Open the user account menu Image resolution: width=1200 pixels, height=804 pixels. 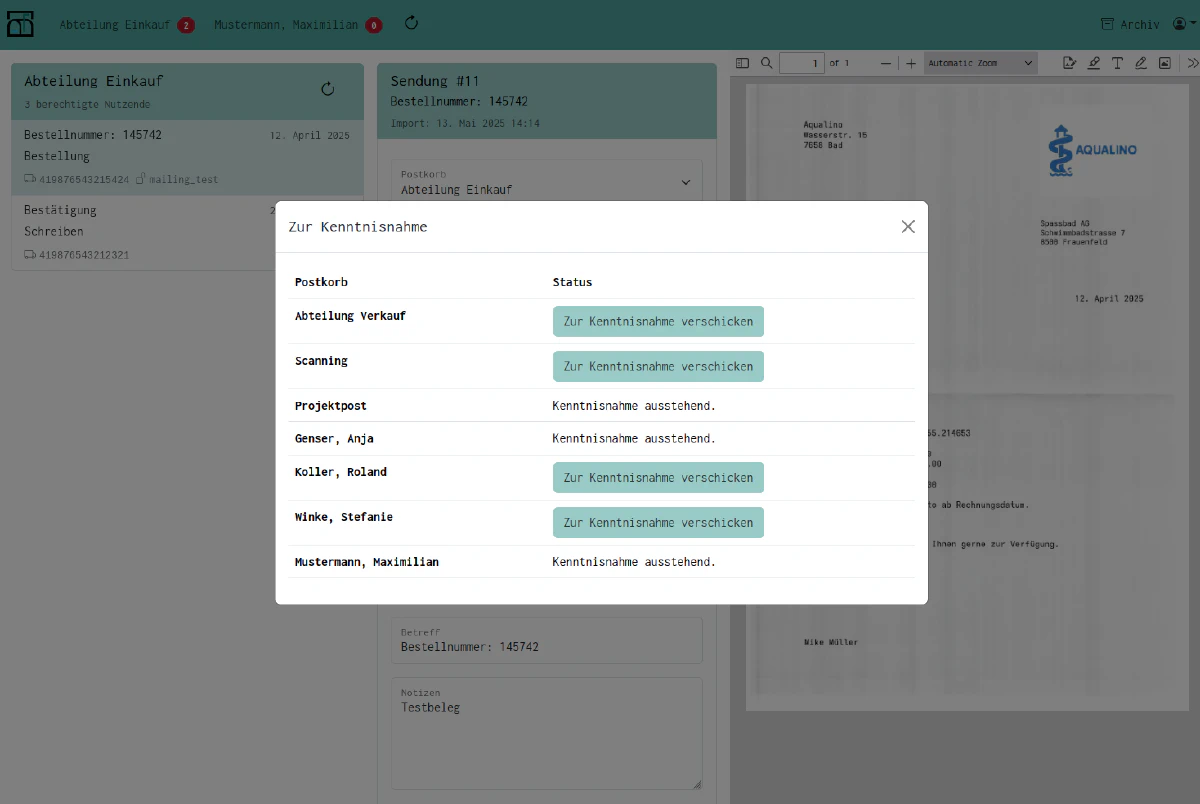pyautogui.click(x=1183, y=24)
